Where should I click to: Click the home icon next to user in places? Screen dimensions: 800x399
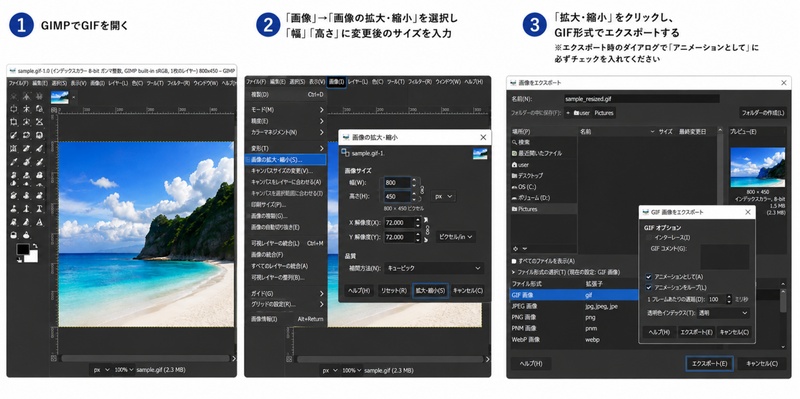tap(515, 165)
